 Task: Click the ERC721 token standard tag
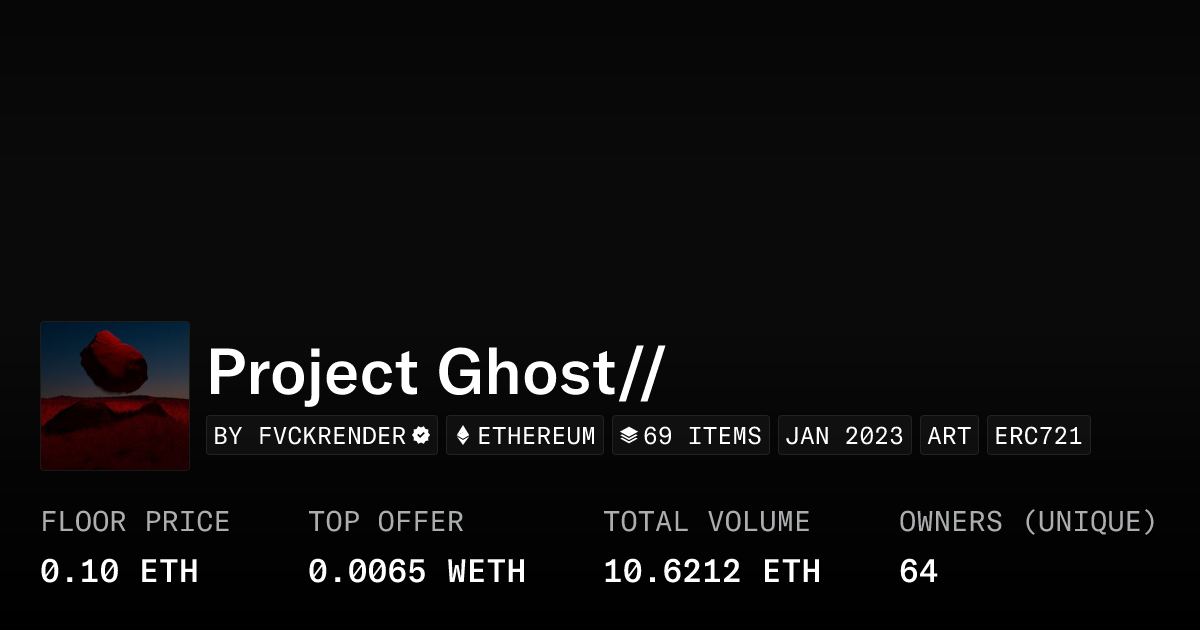coord(1038,436)
